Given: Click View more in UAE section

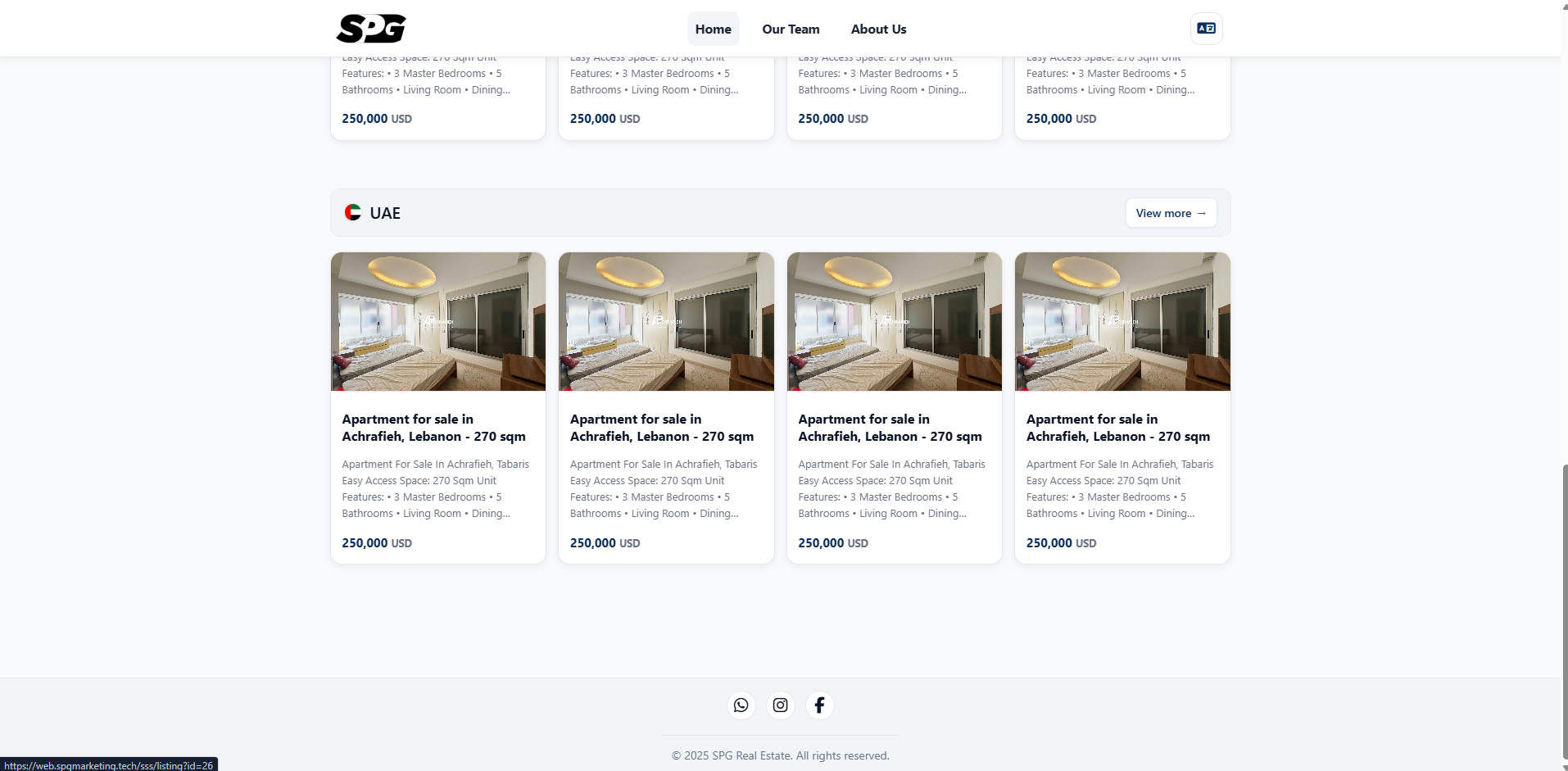Looking at the screenshot, I should (x=1170, y=213).
